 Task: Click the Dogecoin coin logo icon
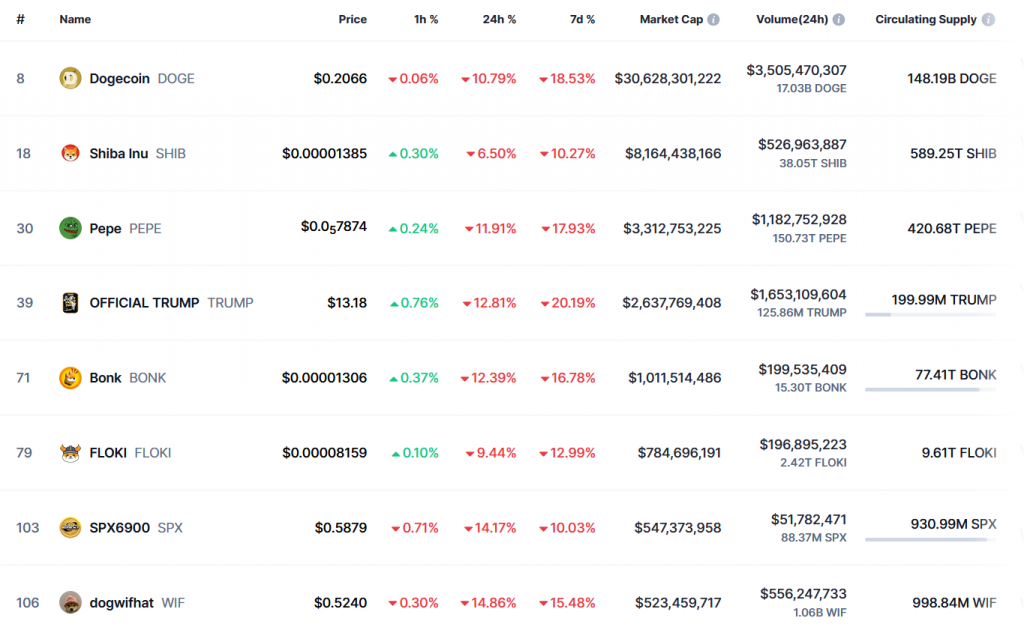click(x=70, y=78)
